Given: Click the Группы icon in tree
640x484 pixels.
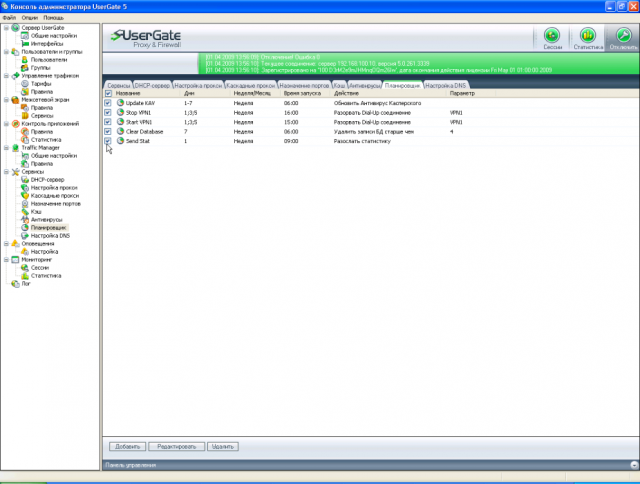Looking at the screenshot, I should pos(25,68).
